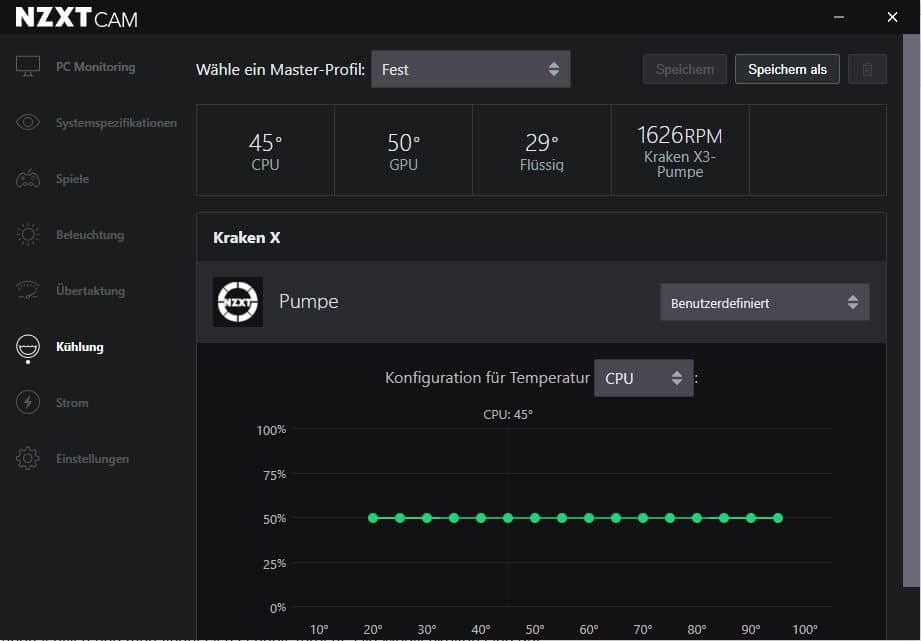The width and height of the screenshot is (921, 641).
Task: Open Systemspezifikationen via the eye icon
Action: pyautogui.click(x=28, y=123)
